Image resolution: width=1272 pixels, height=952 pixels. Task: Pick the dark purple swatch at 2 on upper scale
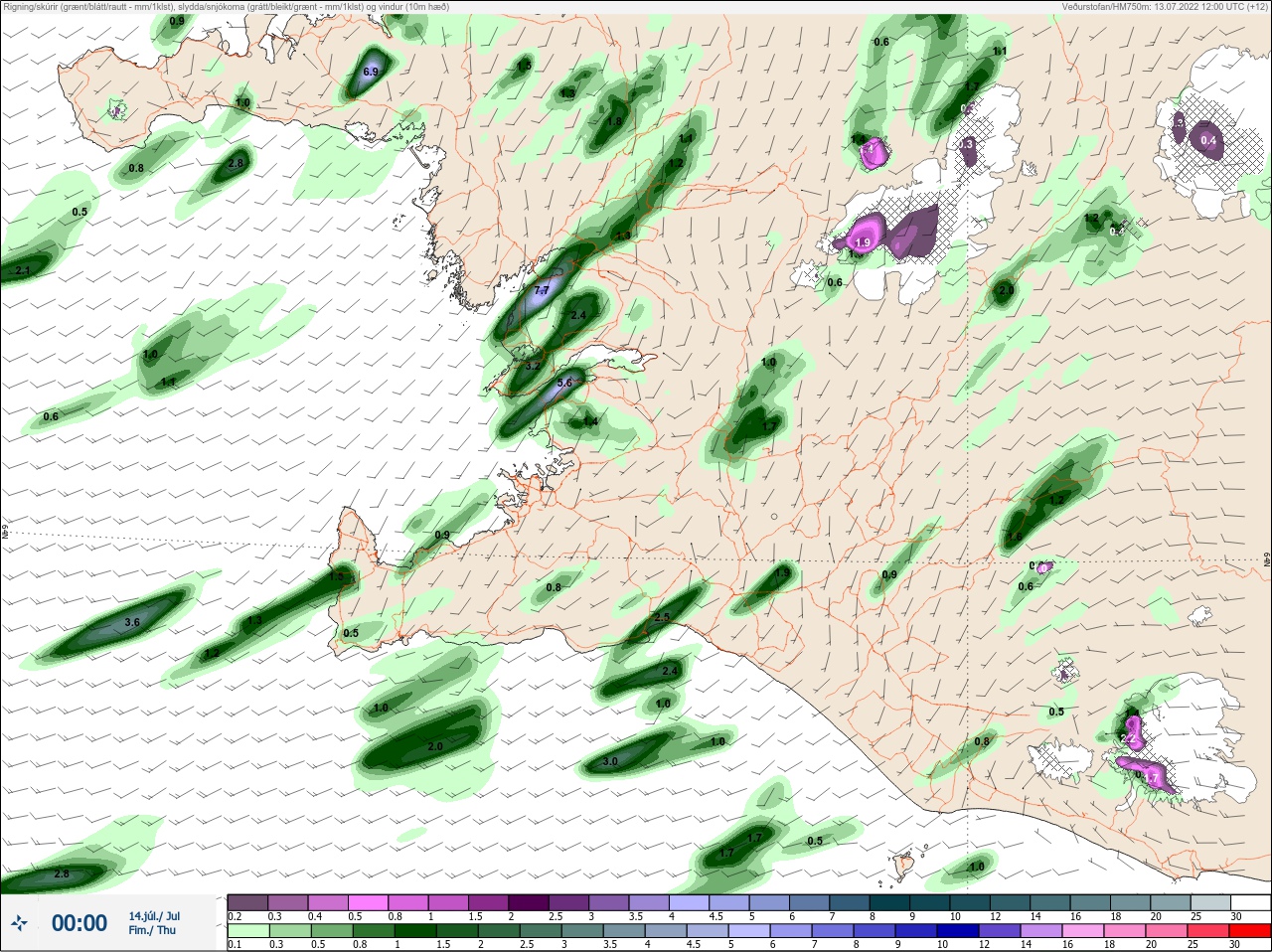(x=529, y=902)
